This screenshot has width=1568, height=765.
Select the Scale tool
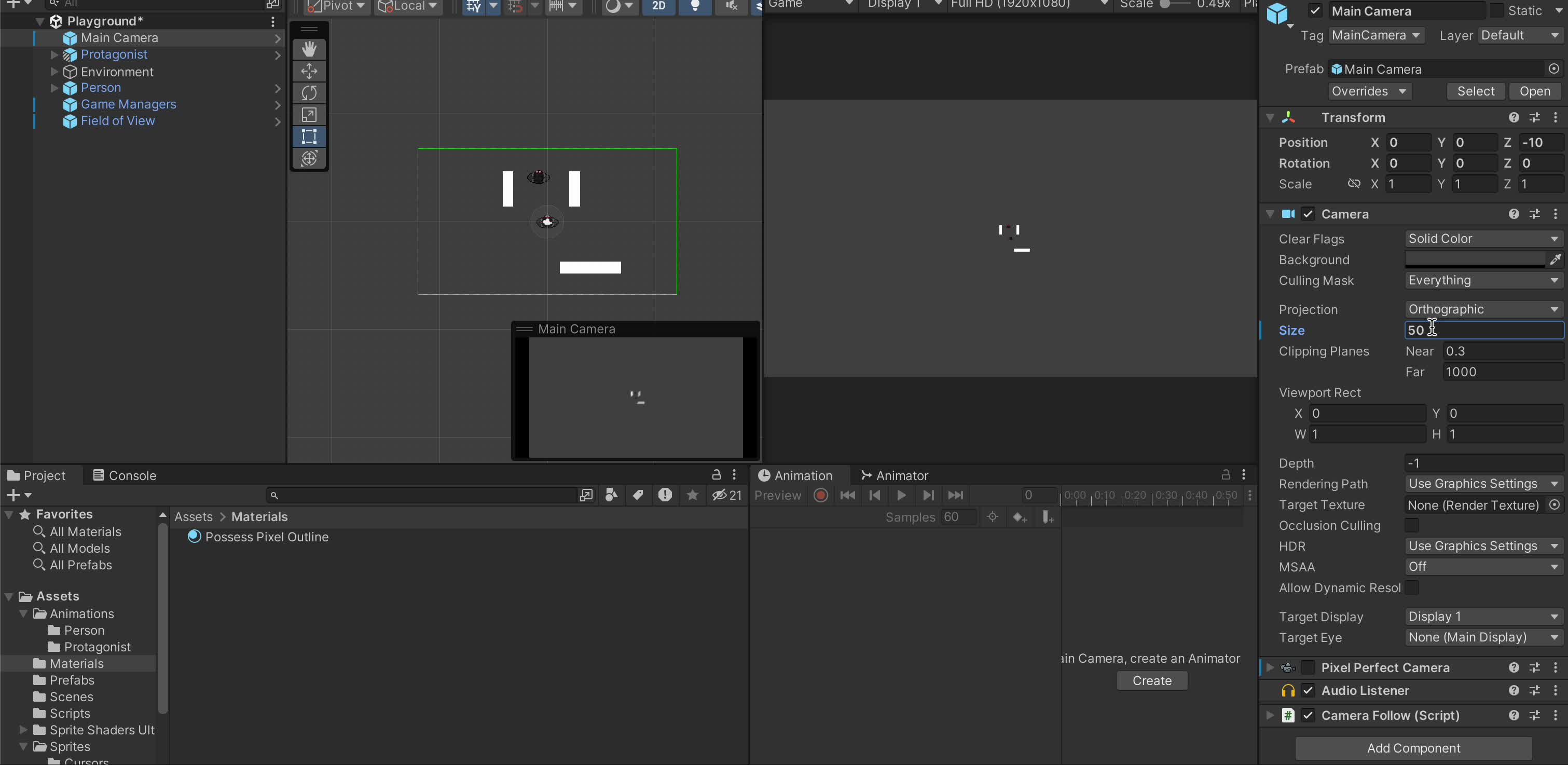[x=309, y=115]
